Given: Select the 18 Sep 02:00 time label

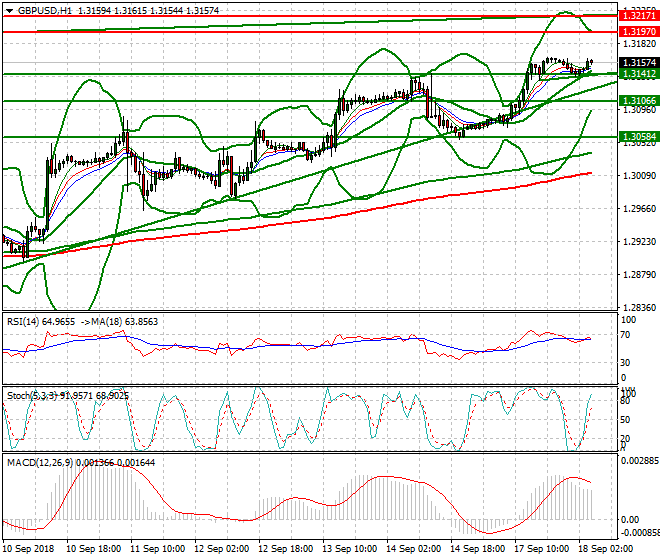Looking at the screenshot, I should point(605,549).
